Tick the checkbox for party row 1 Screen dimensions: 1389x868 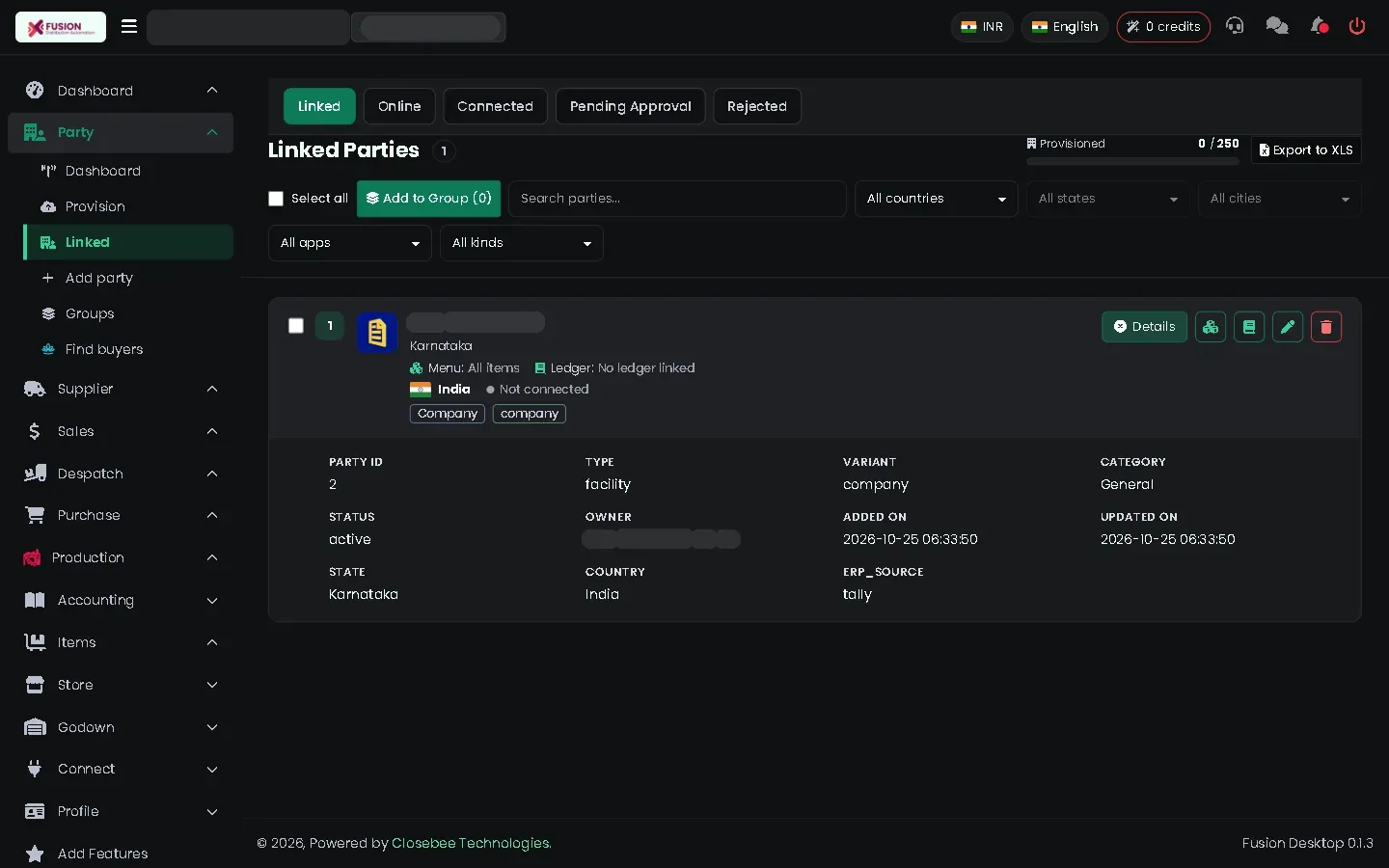296,326
